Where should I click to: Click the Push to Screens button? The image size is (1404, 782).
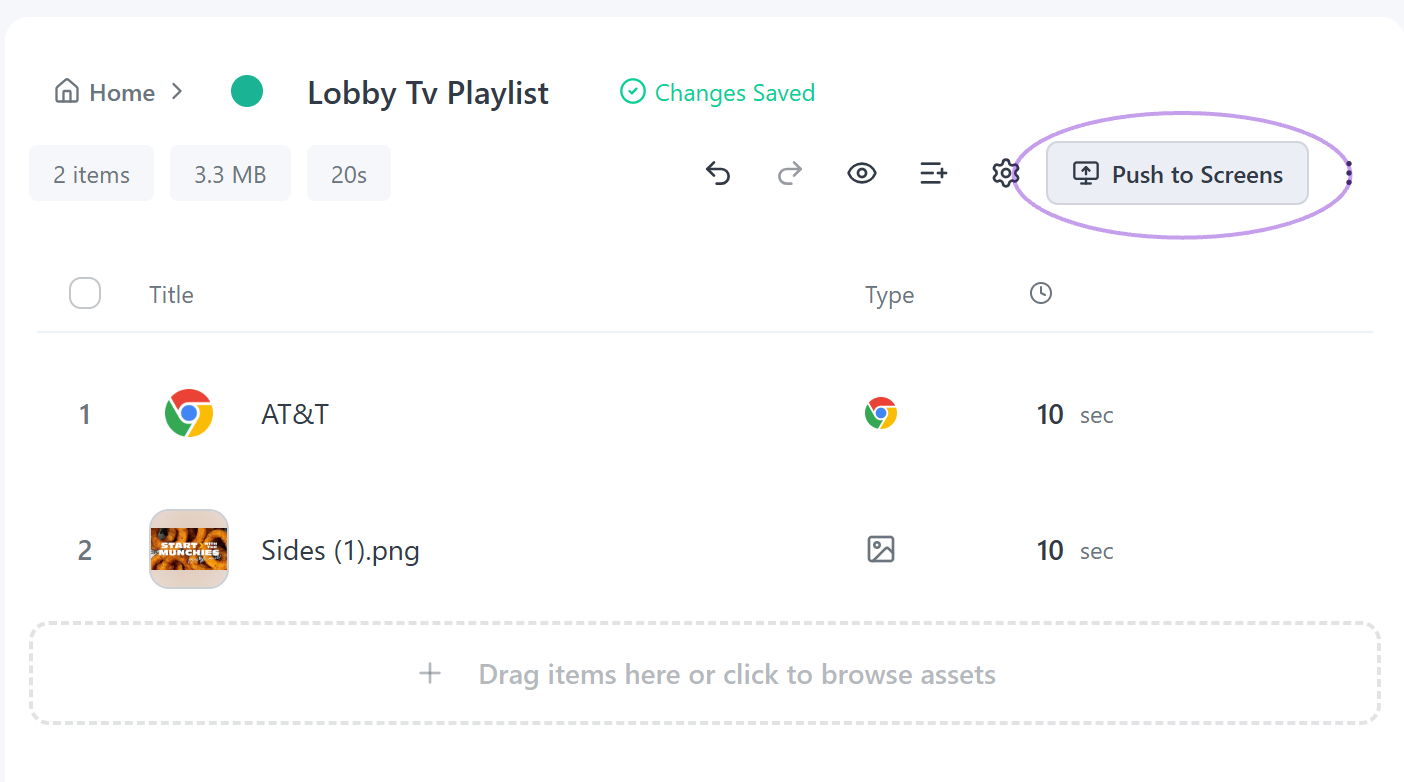(1177, 174)
